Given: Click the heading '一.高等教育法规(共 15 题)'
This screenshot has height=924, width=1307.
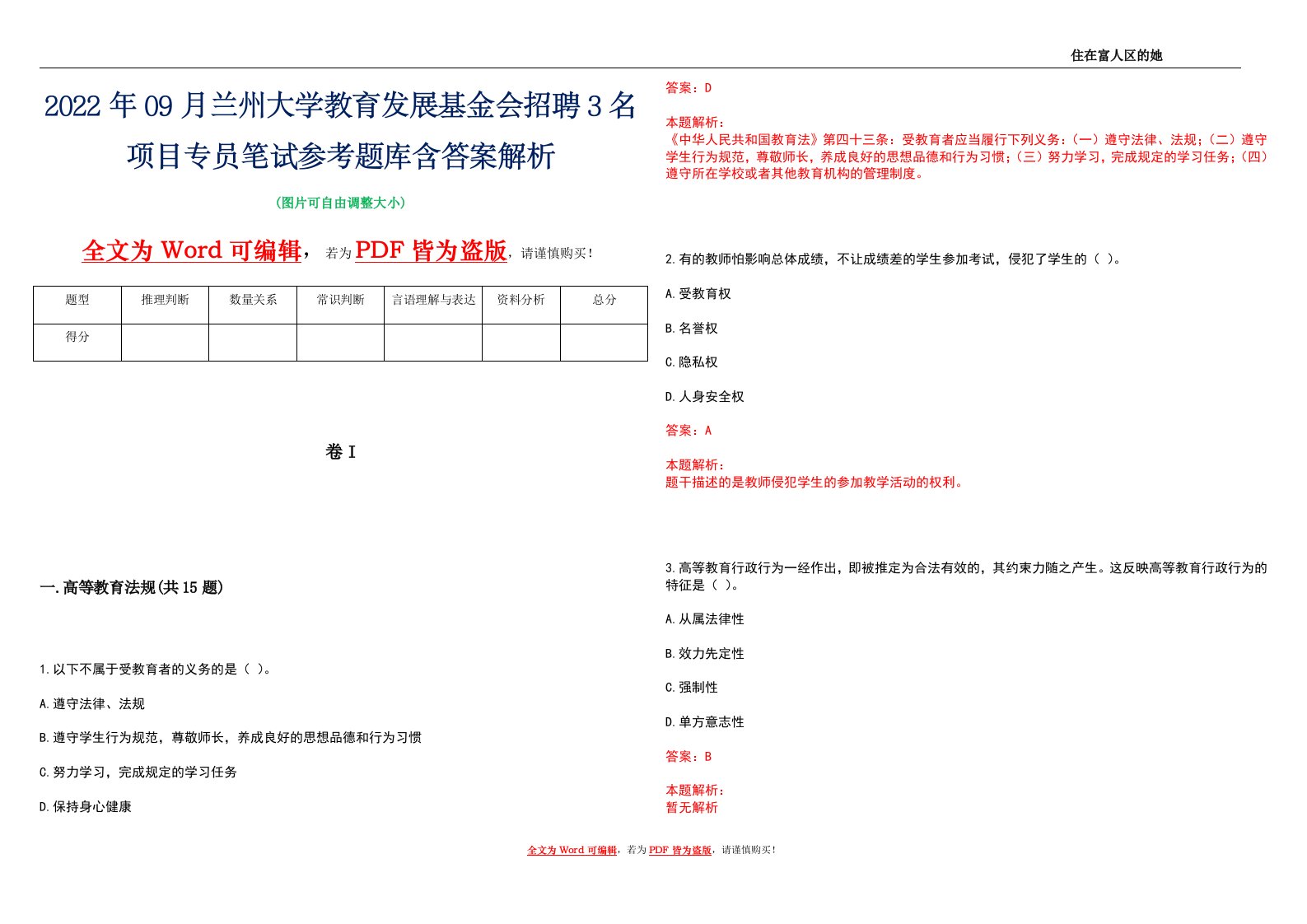Looking at the screenshot, I should click(x=132, y=588).
